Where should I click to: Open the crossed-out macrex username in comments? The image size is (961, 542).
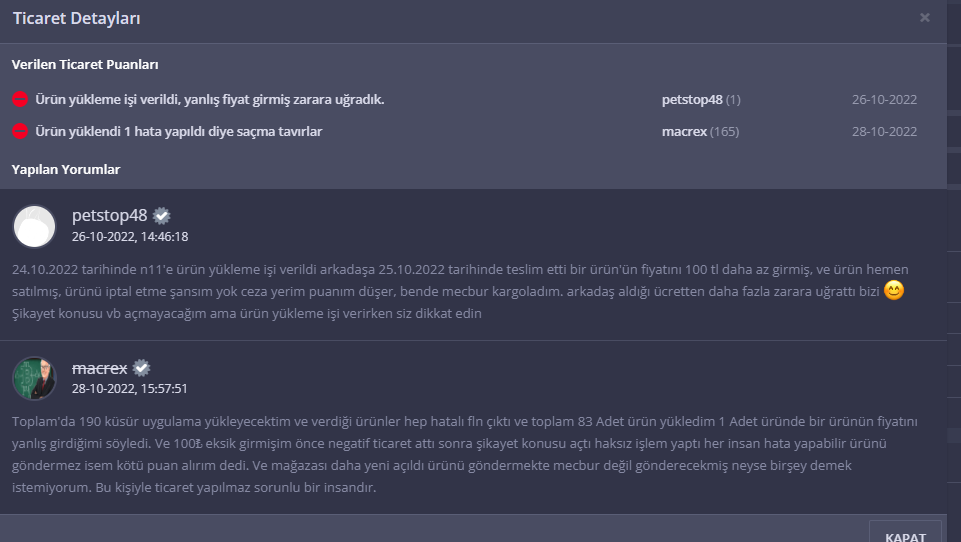(x=99, y=368)
